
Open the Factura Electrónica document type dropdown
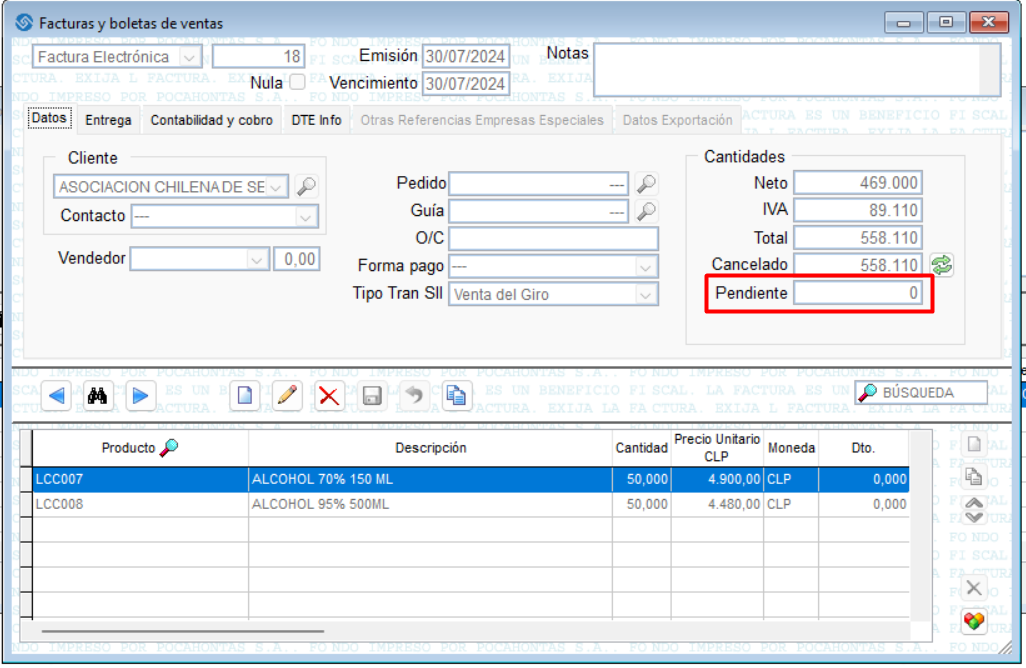[189, 58]
